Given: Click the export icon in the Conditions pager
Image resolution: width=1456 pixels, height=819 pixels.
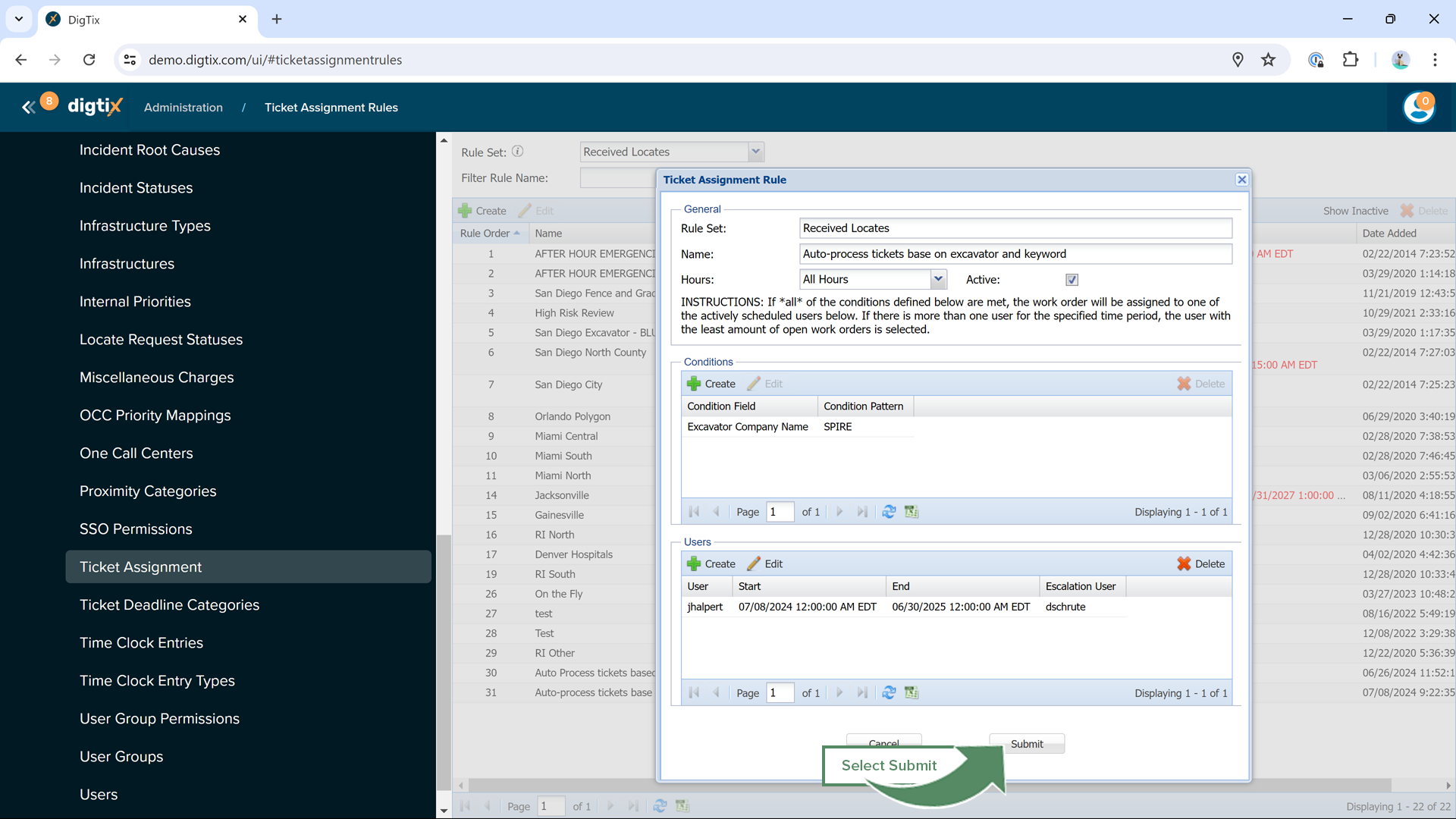Looking at the screenshot, I should 912,512.
